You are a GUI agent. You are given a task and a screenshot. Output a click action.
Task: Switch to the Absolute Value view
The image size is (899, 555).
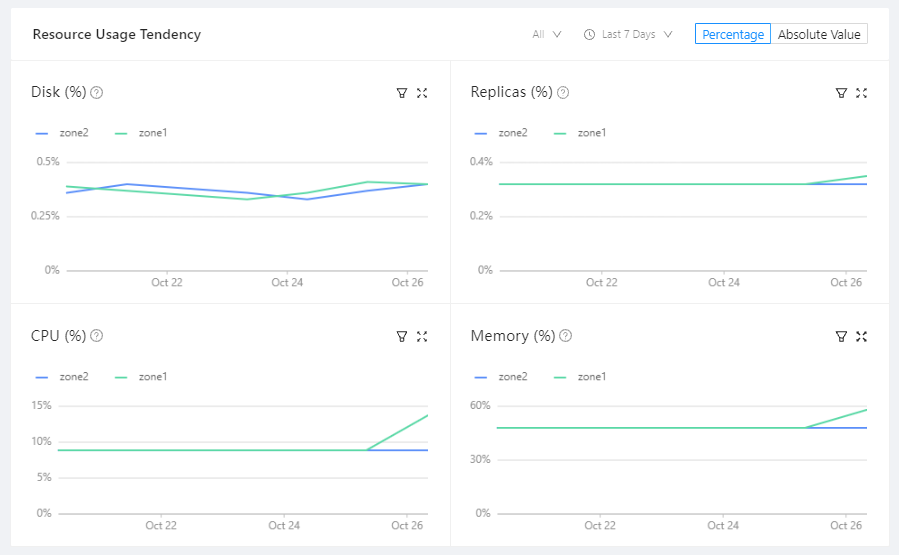coord(819,34)
